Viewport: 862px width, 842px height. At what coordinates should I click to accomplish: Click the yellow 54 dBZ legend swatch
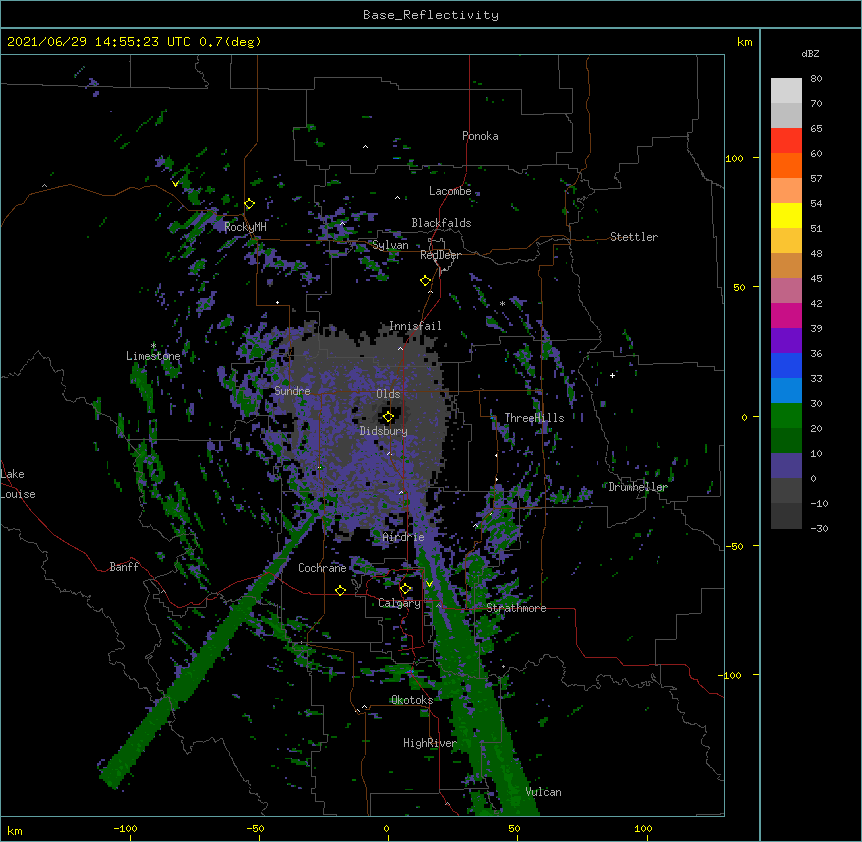[x=786, y=215]
